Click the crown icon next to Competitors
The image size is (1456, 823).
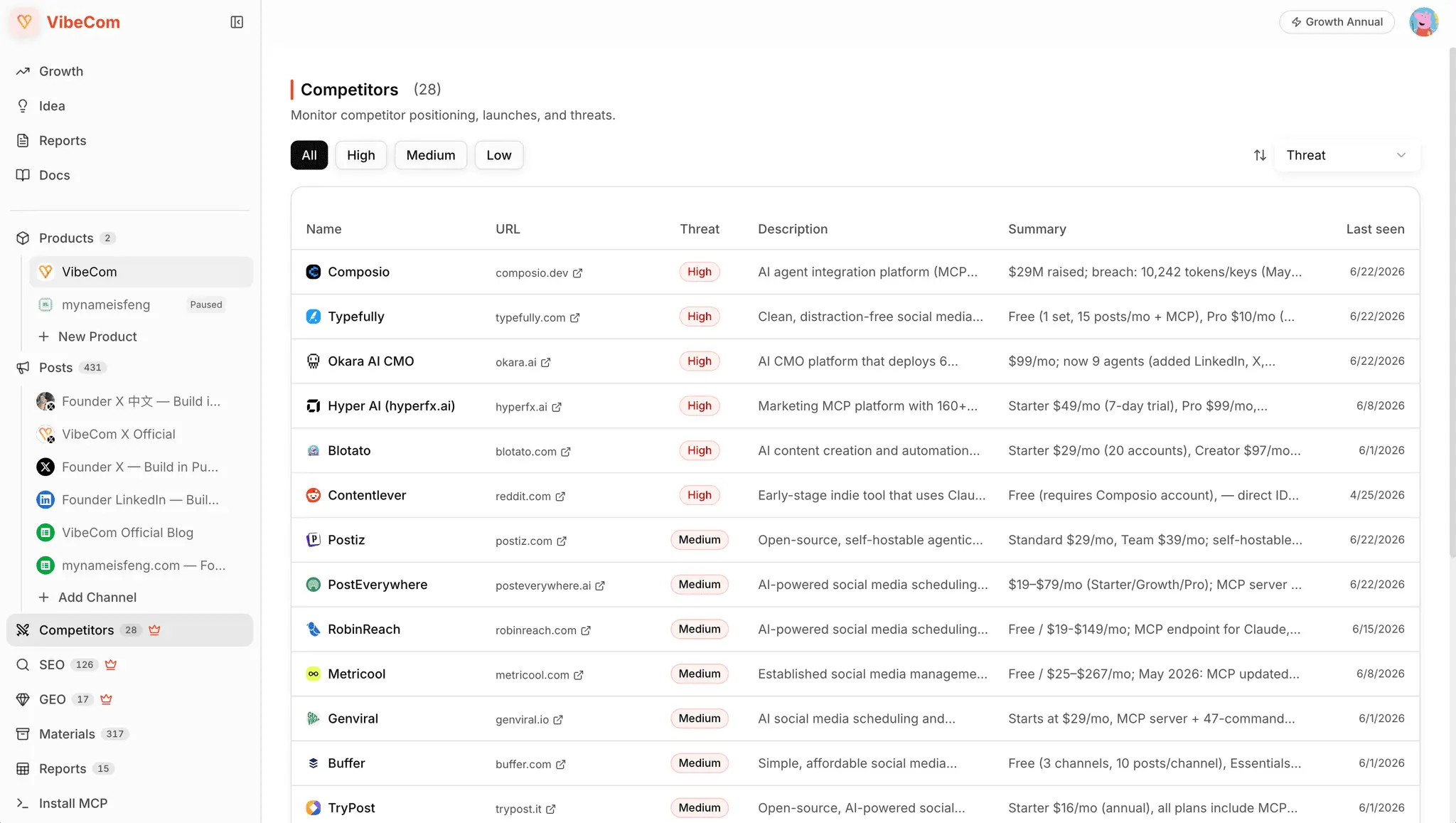click(154, 630)
